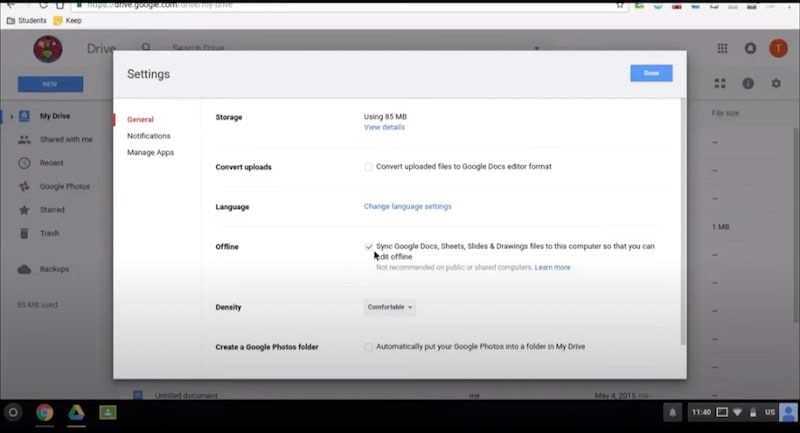The image size is (800, 433).
Task: Open search options dropdown arrow
Action: click(x=536, y=48)
